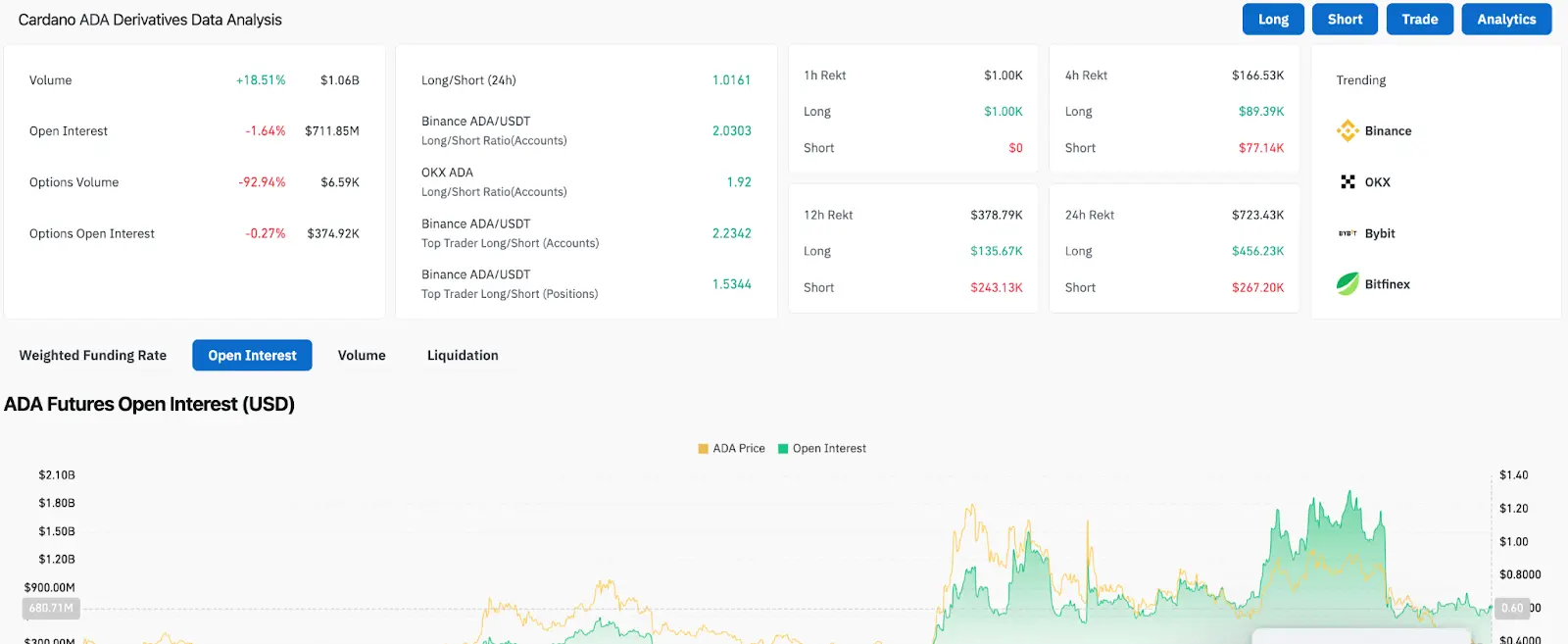This screenshot has width=1568, height=644.
Task: Click 12h Rekt Short value $243.13K
Action: coord(997,287)
